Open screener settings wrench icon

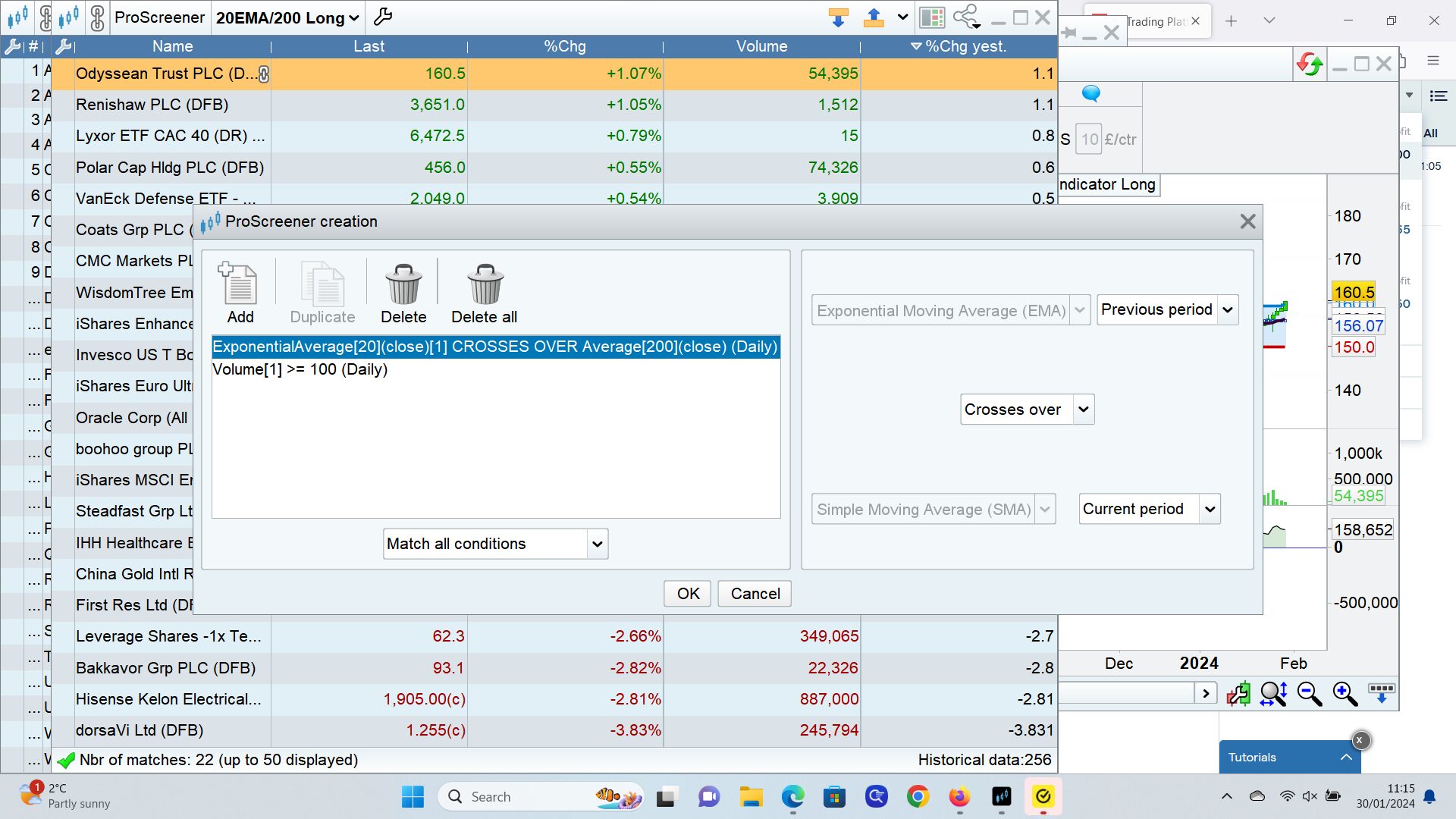coord(384,17)
